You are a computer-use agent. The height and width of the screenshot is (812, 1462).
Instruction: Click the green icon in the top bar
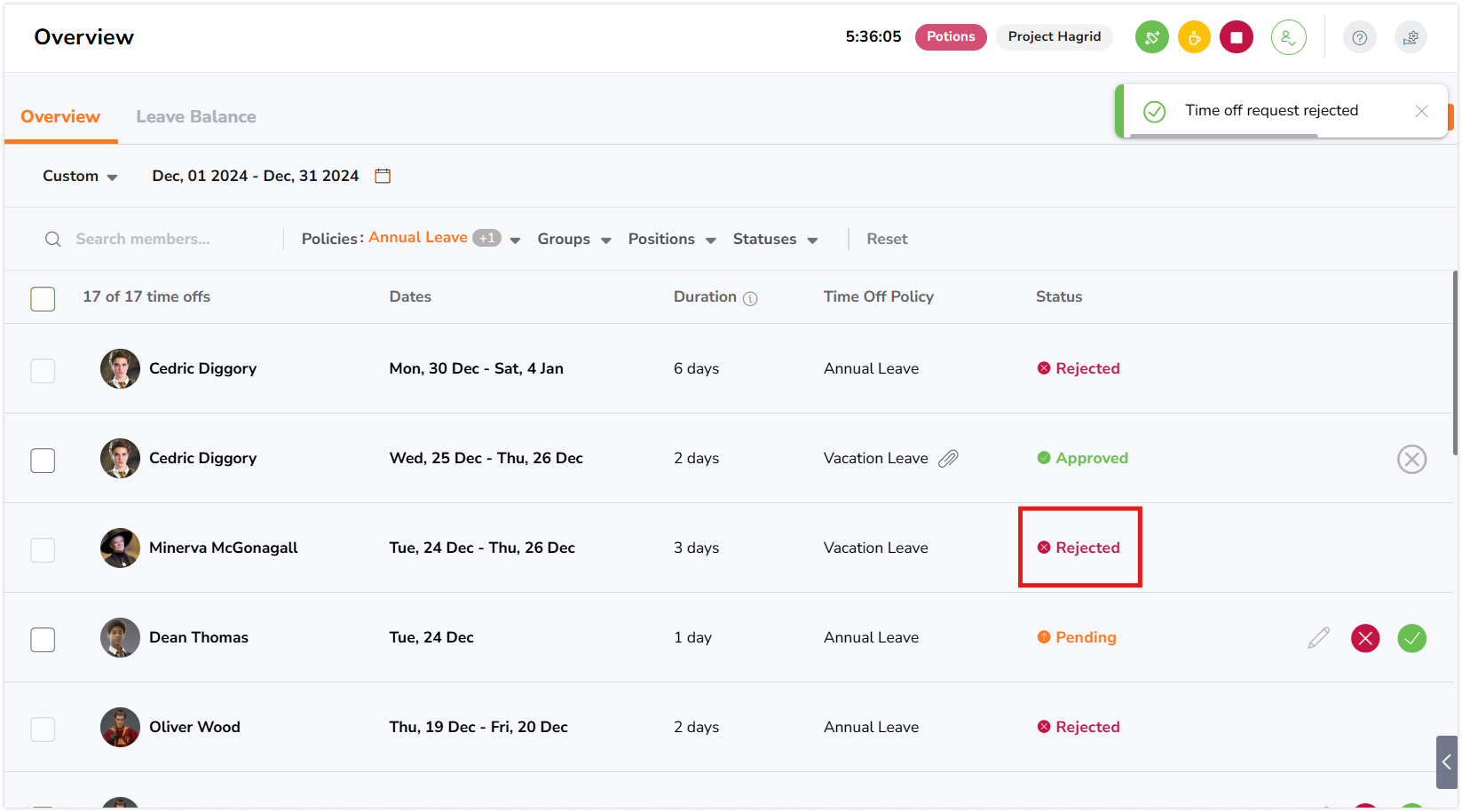click(x=1151, y=37)
